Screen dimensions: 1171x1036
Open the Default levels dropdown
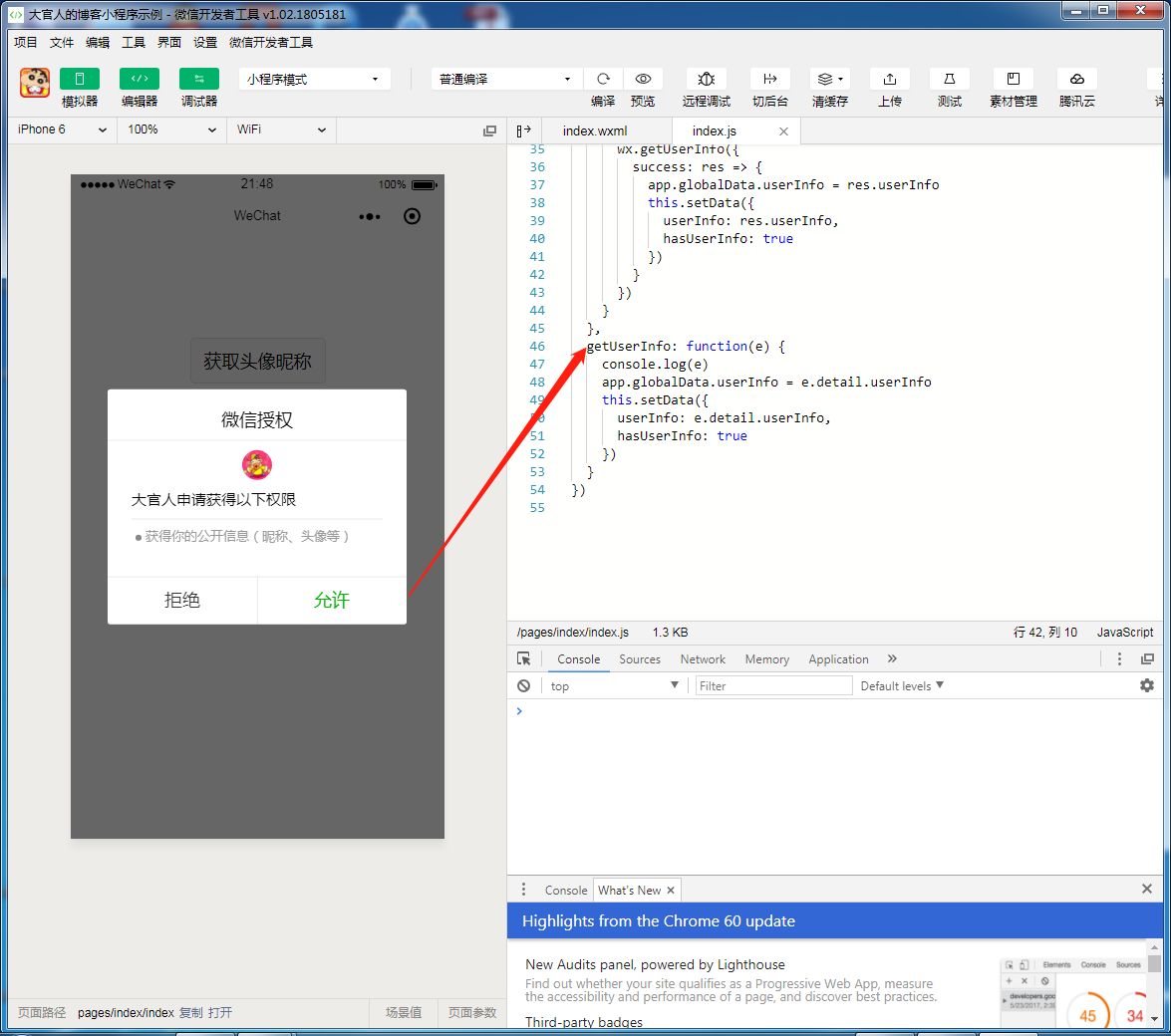click(901, 686)
